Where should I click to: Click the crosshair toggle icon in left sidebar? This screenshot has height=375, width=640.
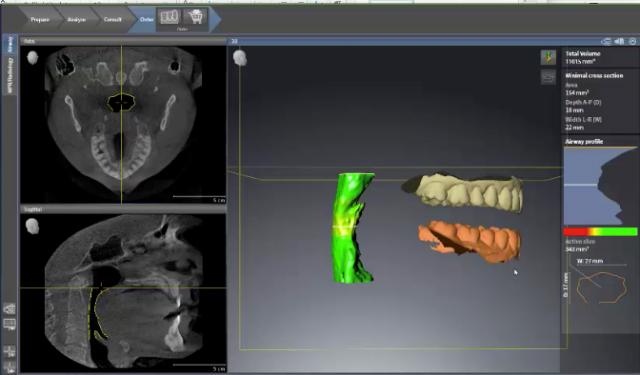tap(9, 351)
